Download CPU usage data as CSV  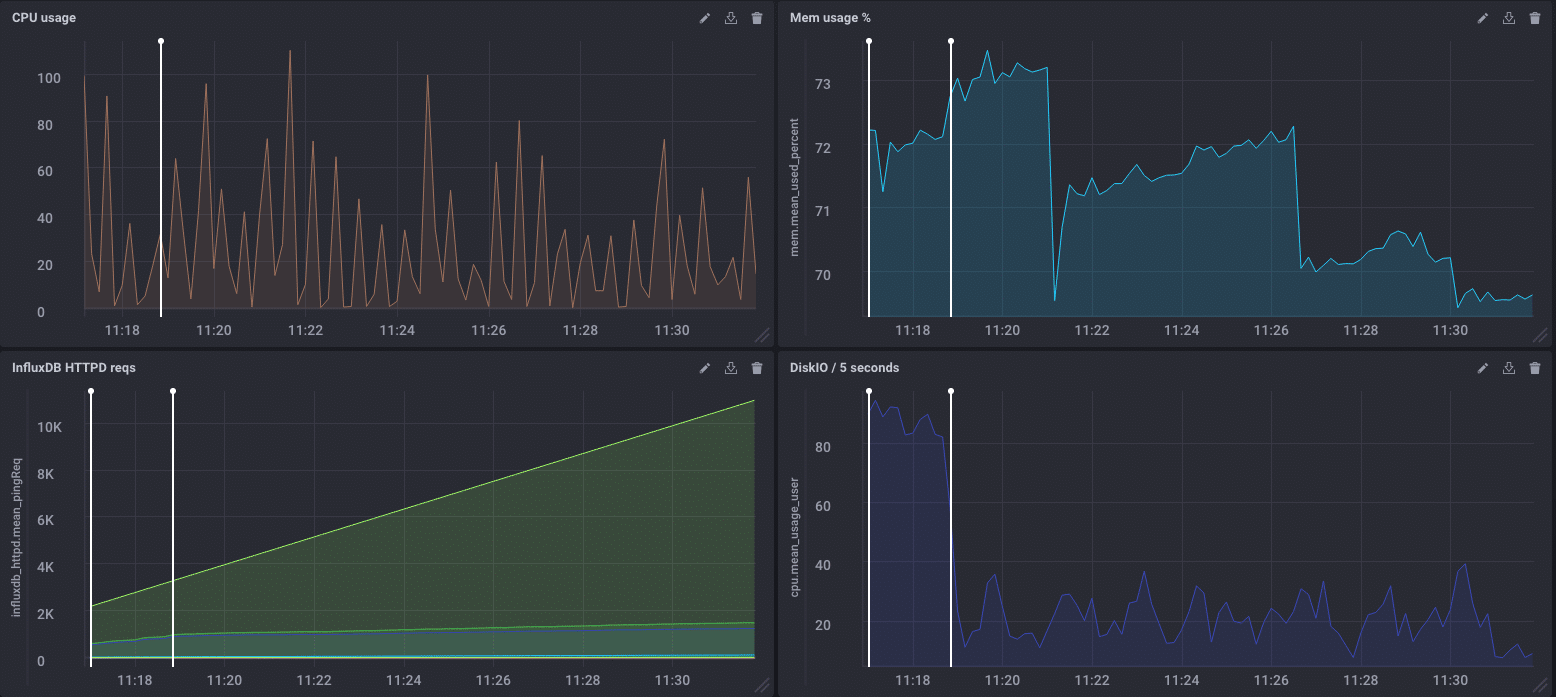pos(731,18)
